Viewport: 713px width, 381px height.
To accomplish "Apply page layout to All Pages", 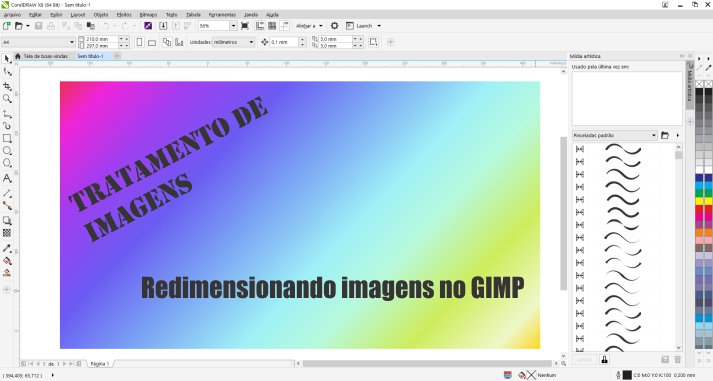I will point(167,42).
